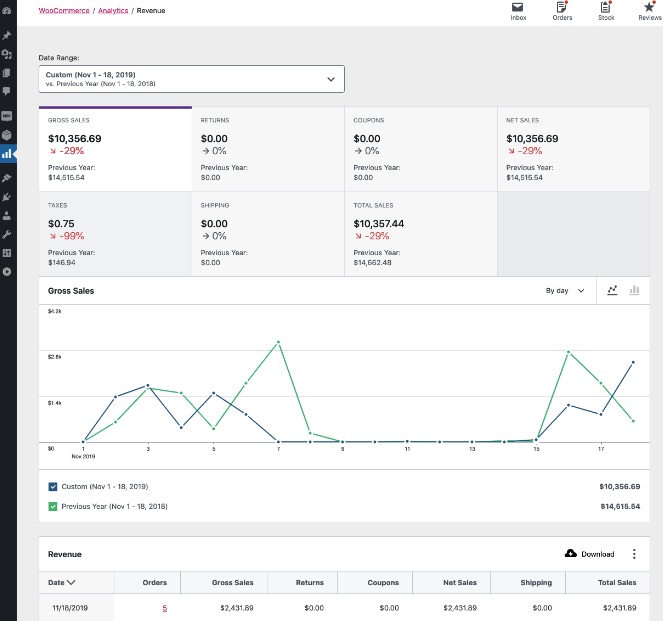Image resolution: width=663 pixels, height=621 pixels.
Task: Open the Dashboard icon in the sidebar
Action: coord(6,11)
